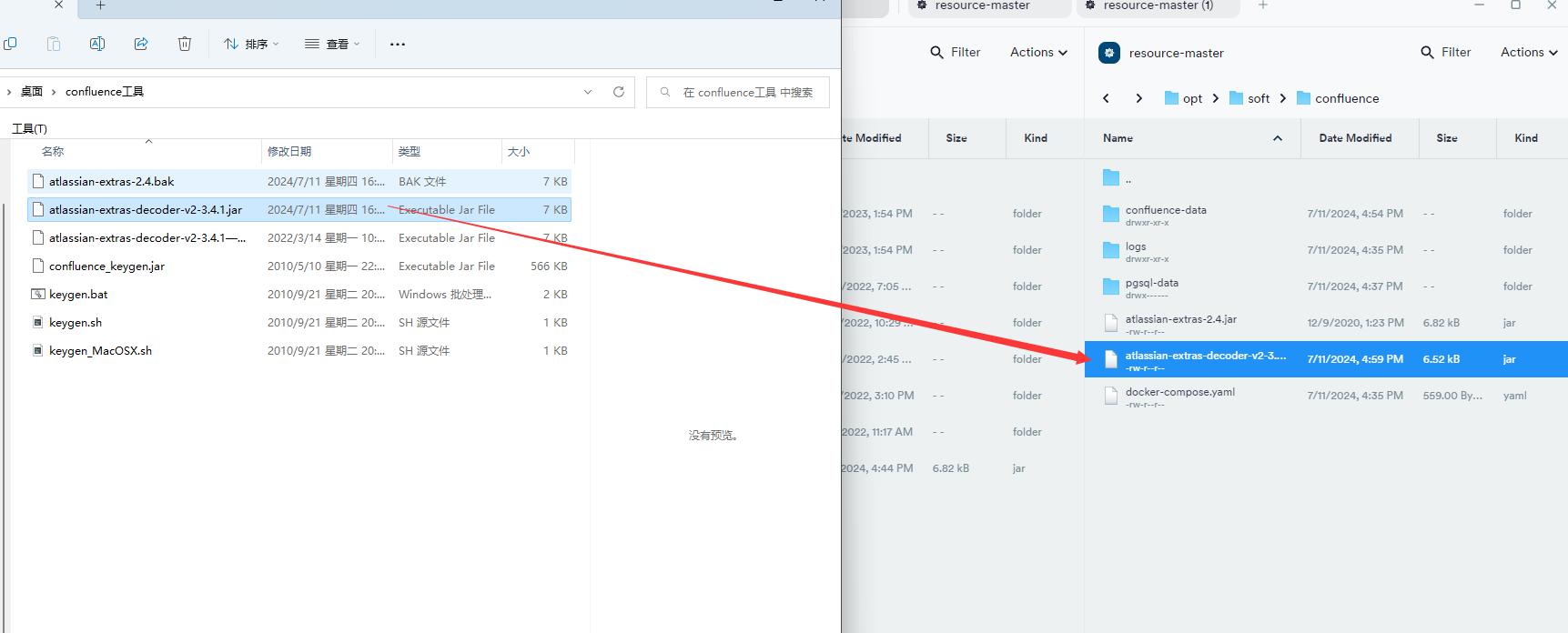
Task: Click the Size header in left pane
Action: click(x=956, y=138)
